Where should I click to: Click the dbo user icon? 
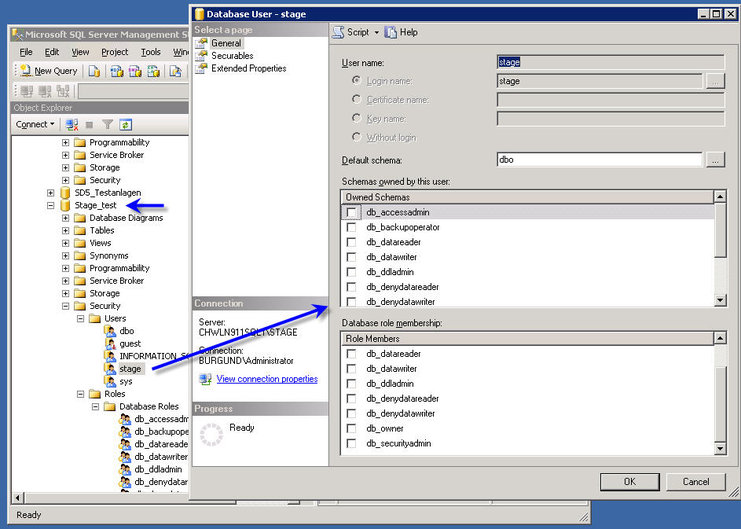tap(110, 331)
